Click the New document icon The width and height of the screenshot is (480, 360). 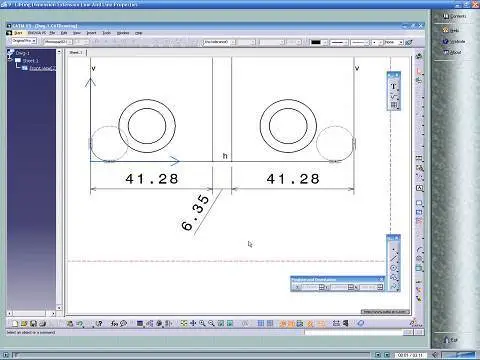point(15,323)
